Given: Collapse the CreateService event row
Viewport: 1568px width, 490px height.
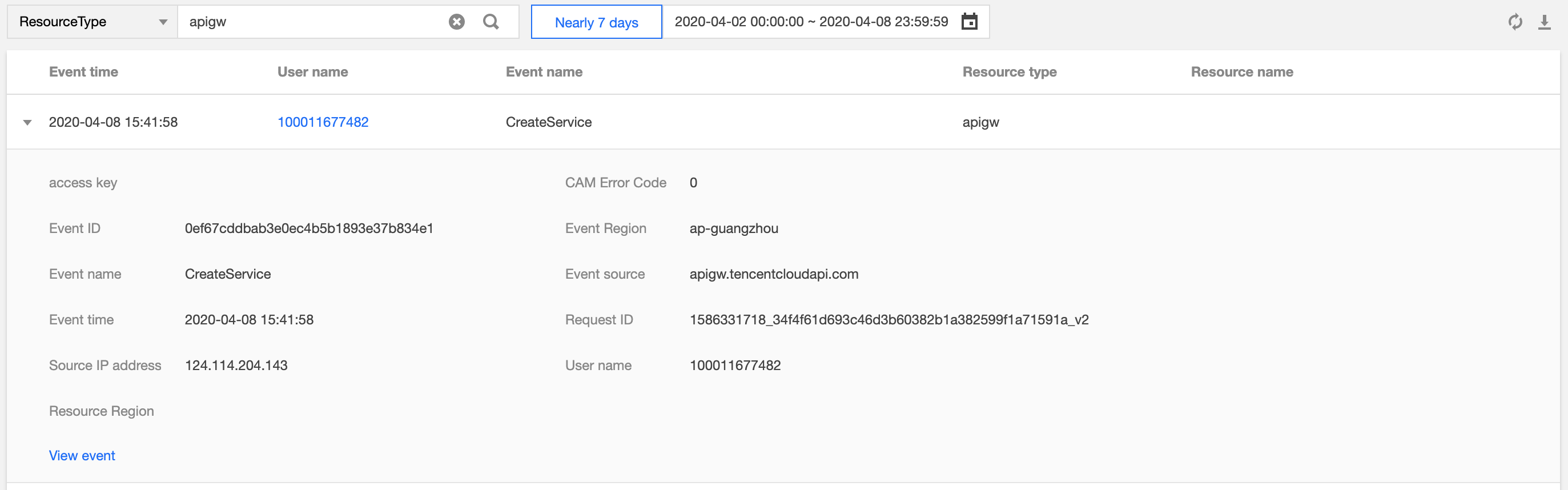Looking at the screenshot, I should 27,122.
